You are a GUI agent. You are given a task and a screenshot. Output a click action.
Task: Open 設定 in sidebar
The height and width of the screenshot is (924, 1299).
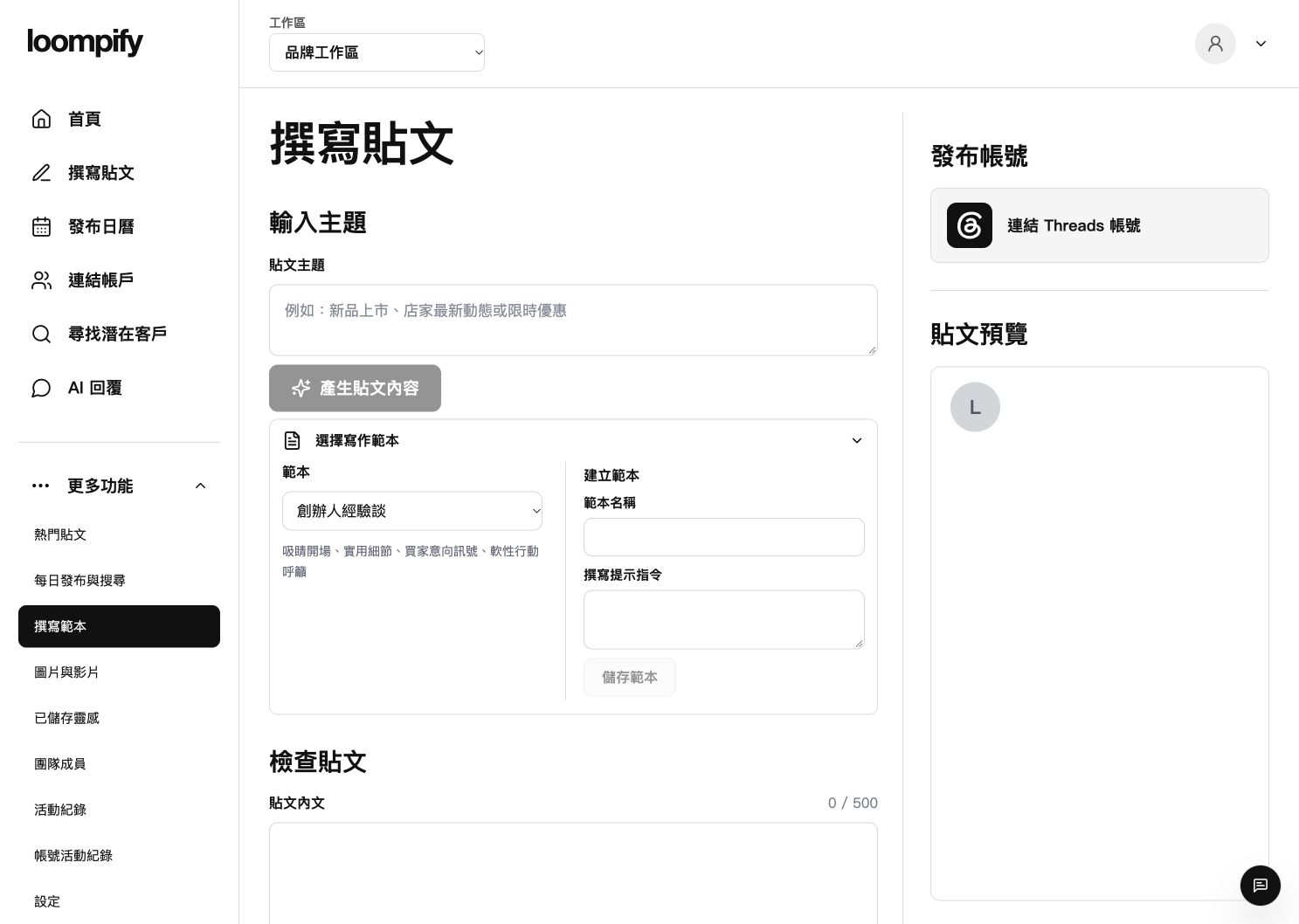[x=119, y=901]
